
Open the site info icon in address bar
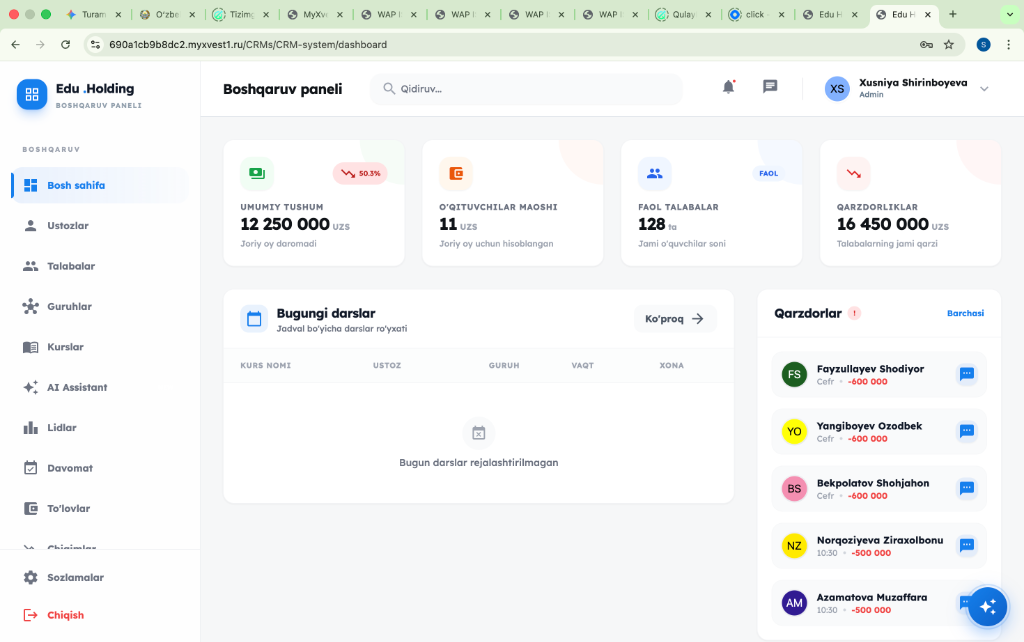(x=95, y=44)
